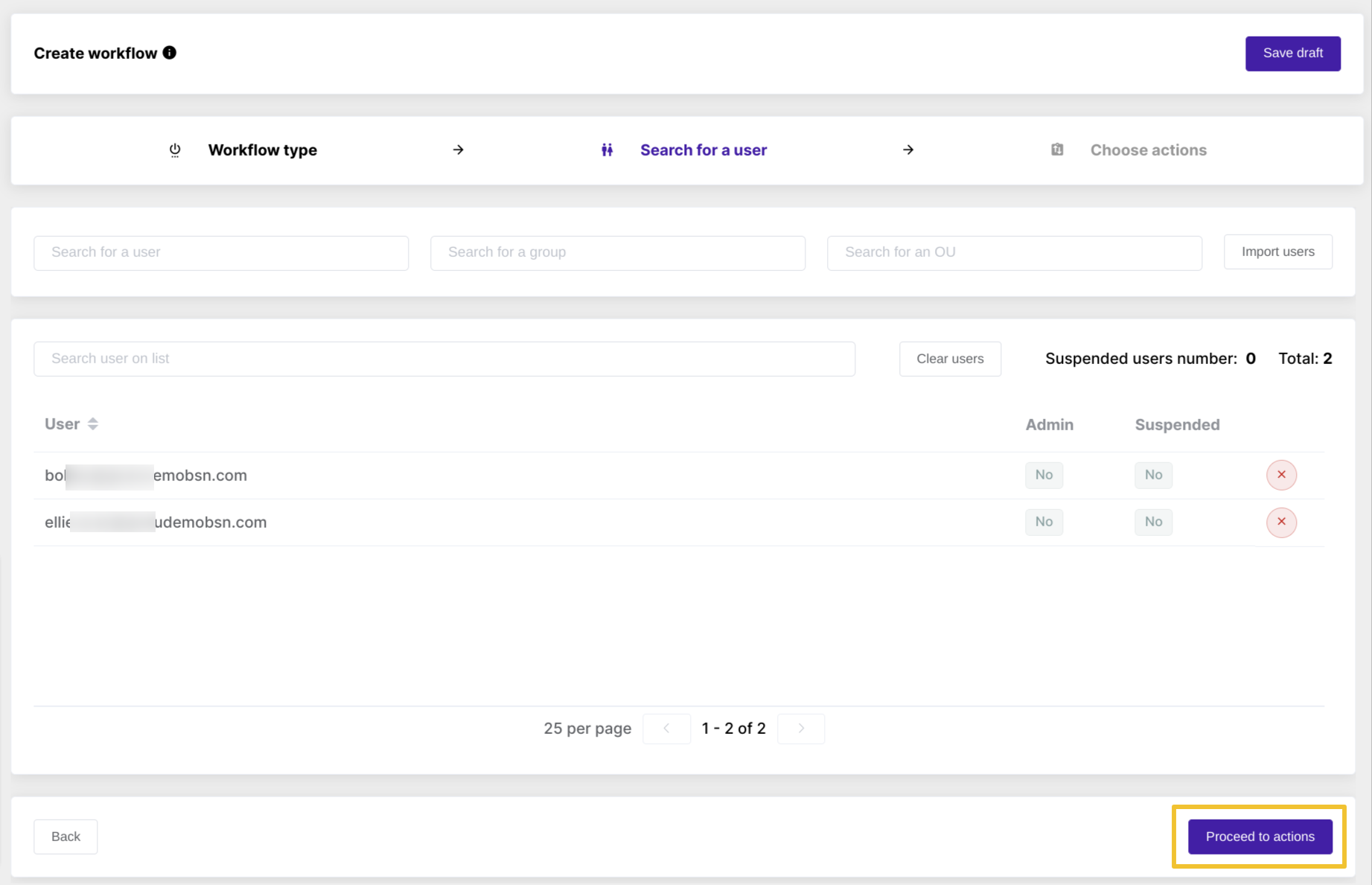The width and height of the screenshot is (1372, 885).
Task: Click the Workflow type power icon
Action: click(175, 150)
